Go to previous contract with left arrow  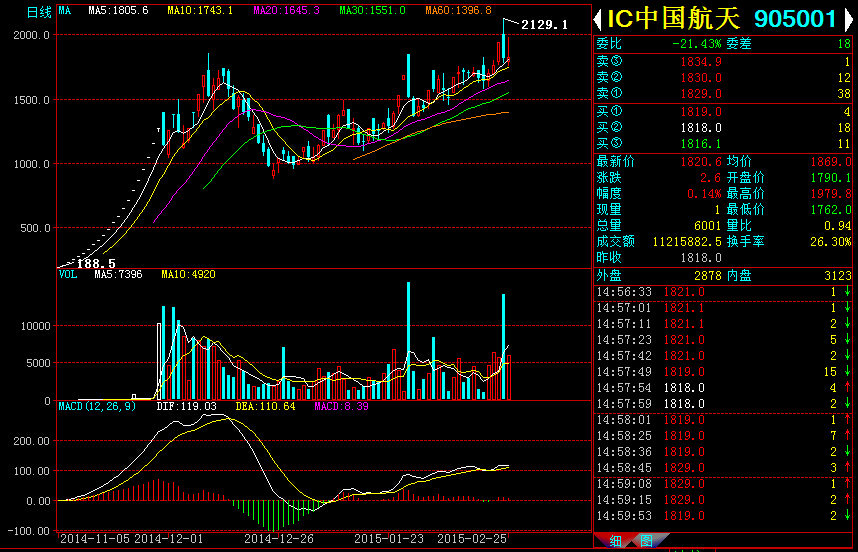pyautogui.click(x=598, y=20)
